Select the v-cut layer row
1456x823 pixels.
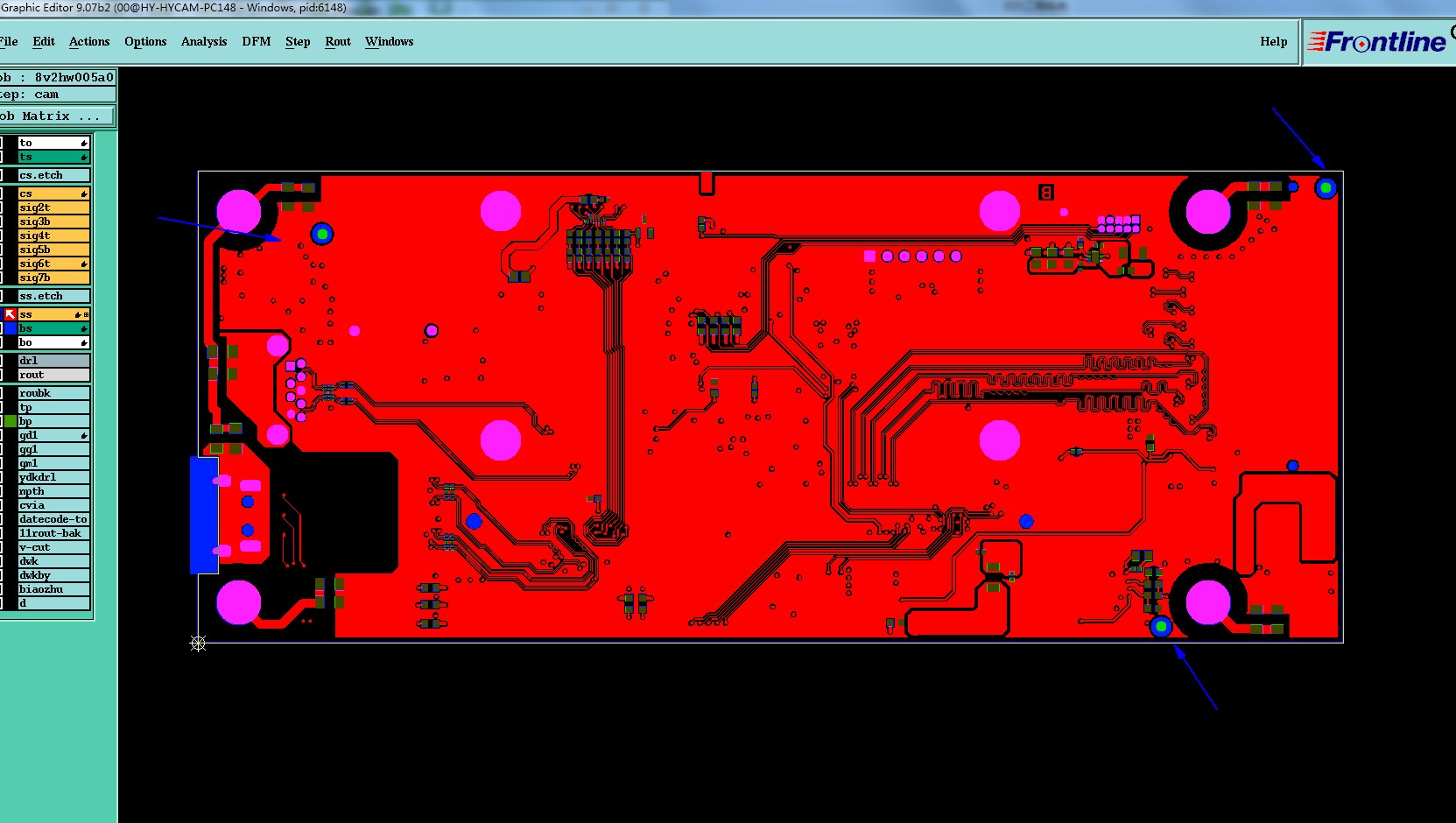[54, 547]
